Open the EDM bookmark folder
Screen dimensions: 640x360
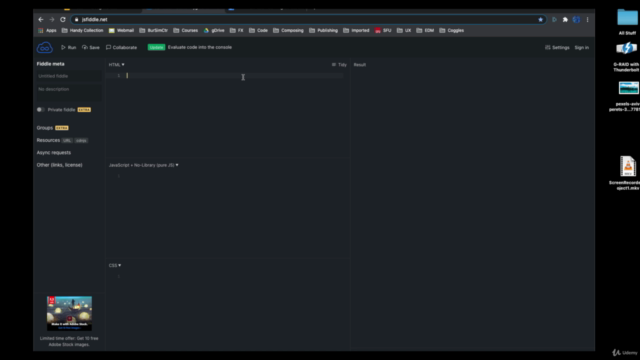[x=425, y=30]
